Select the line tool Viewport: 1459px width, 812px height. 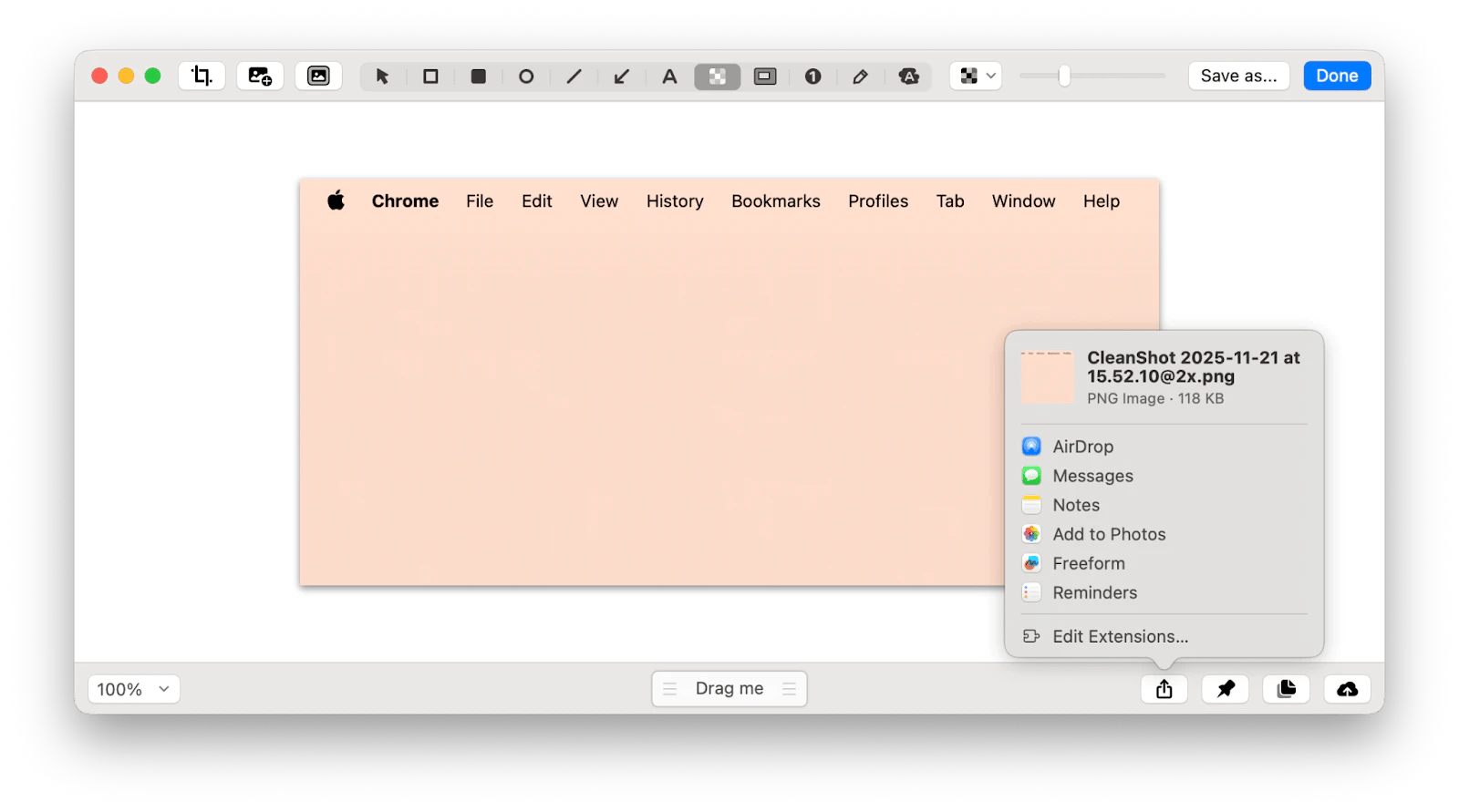[574, 77]
